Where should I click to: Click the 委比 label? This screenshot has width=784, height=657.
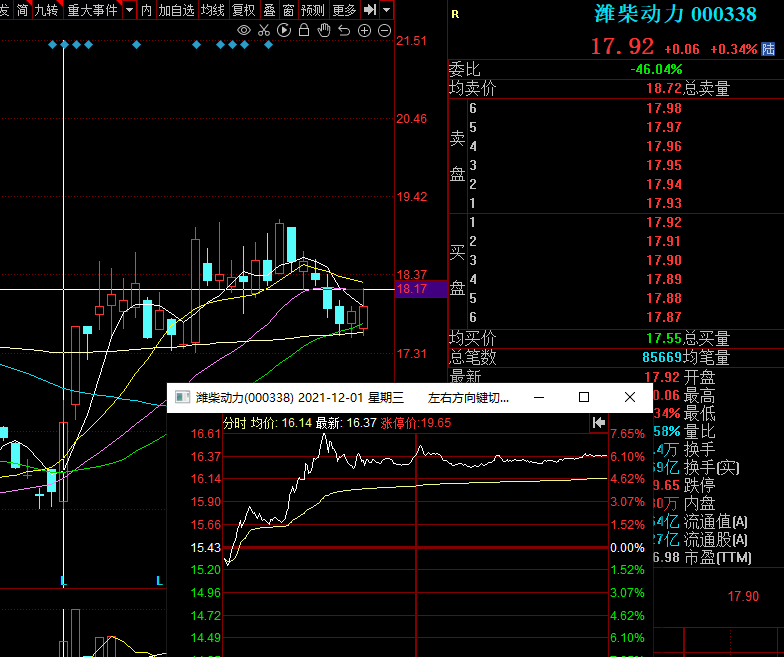(x=464, y=69)
